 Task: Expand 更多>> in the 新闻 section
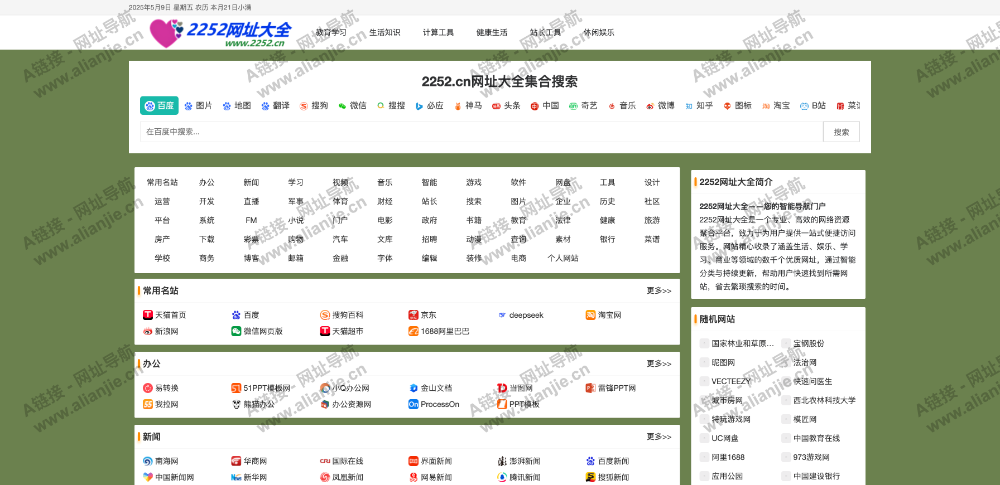point(659,437)
